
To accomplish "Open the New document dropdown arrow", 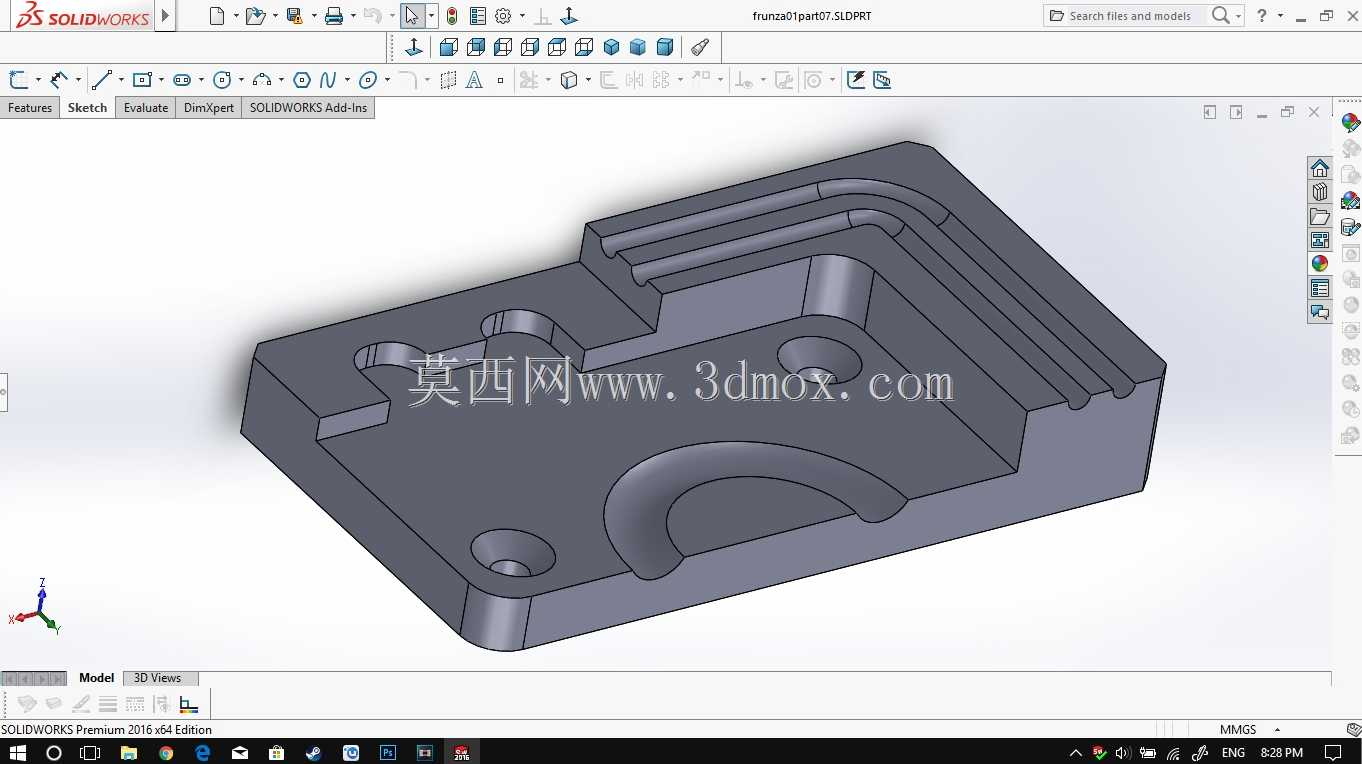I will pos(236,16).
